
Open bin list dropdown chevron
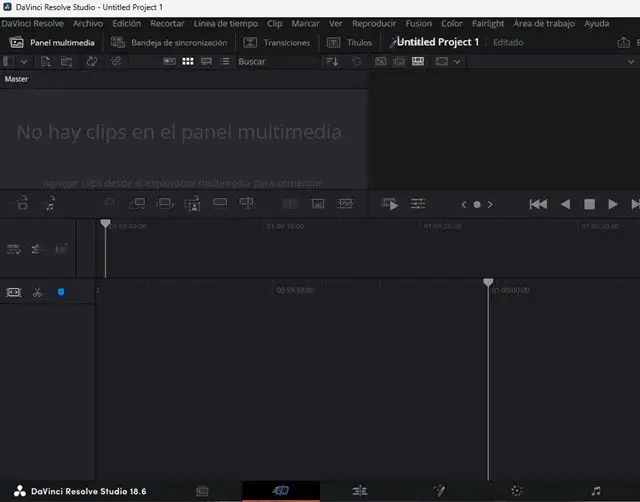click(x=24, y=62)
